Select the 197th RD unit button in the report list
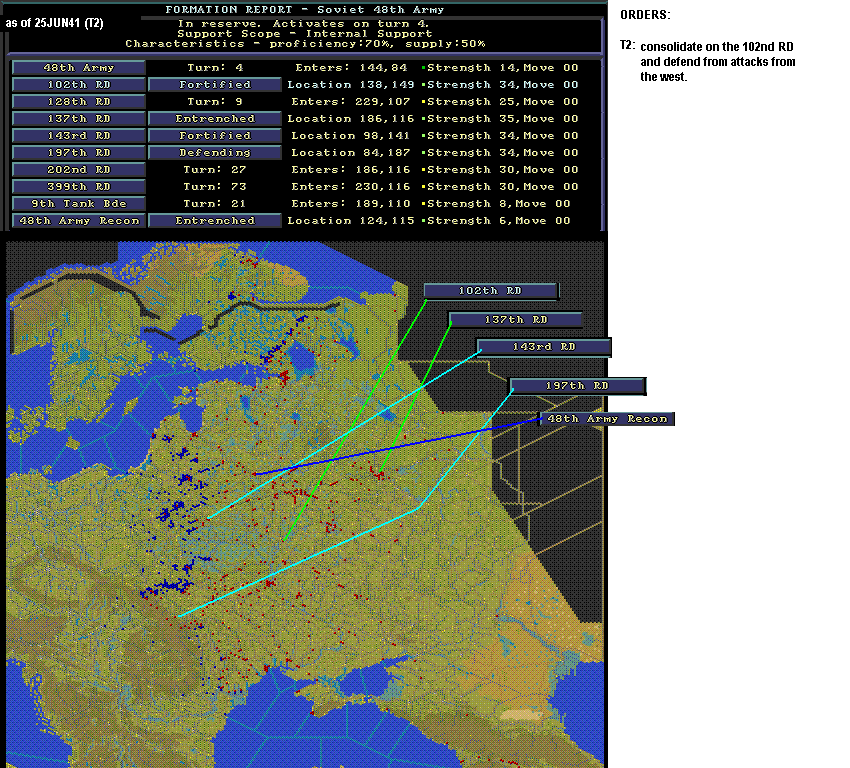850x768 pixels. coord(79,153)
